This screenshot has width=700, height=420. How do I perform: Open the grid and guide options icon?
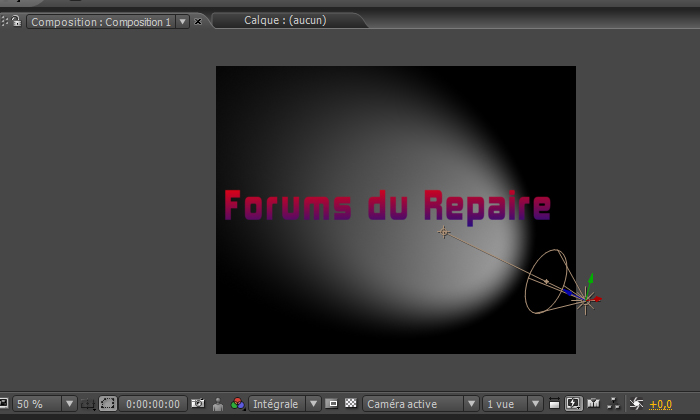88,404
